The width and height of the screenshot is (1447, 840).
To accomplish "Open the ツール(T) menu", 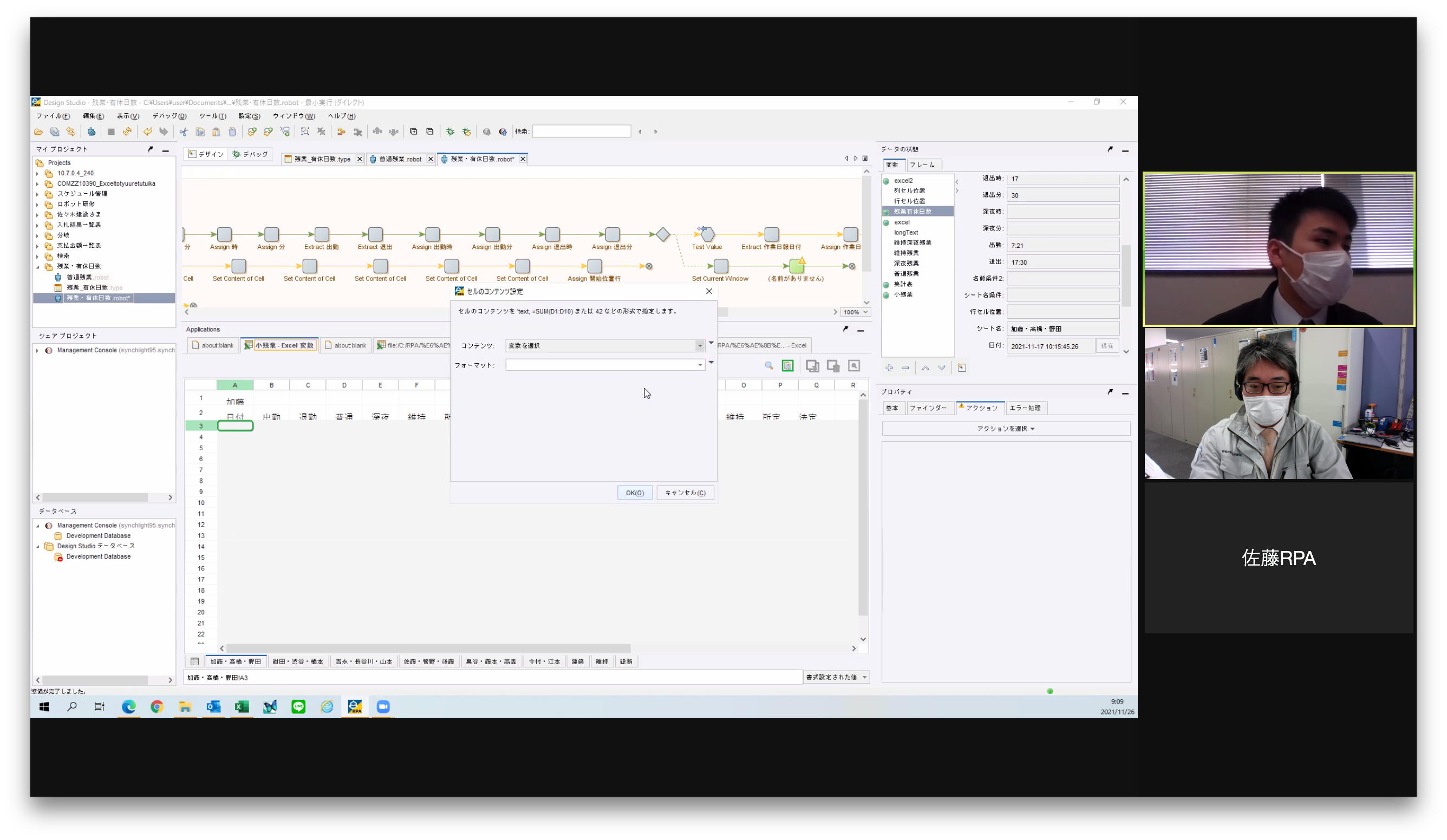I will [x=212, y=116].
